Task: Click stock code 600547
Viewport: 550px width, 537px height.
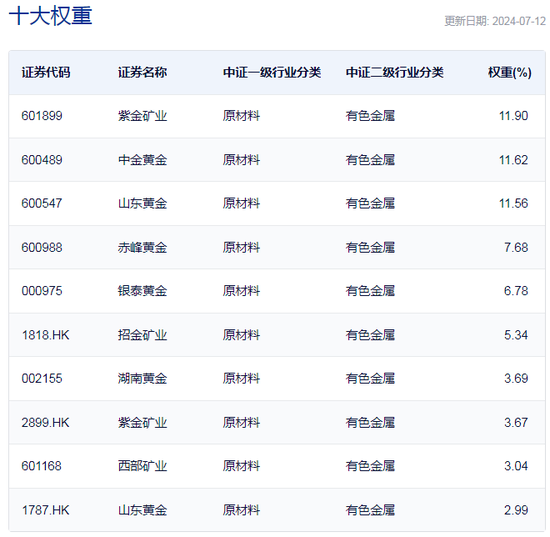Action: point(42,203)
